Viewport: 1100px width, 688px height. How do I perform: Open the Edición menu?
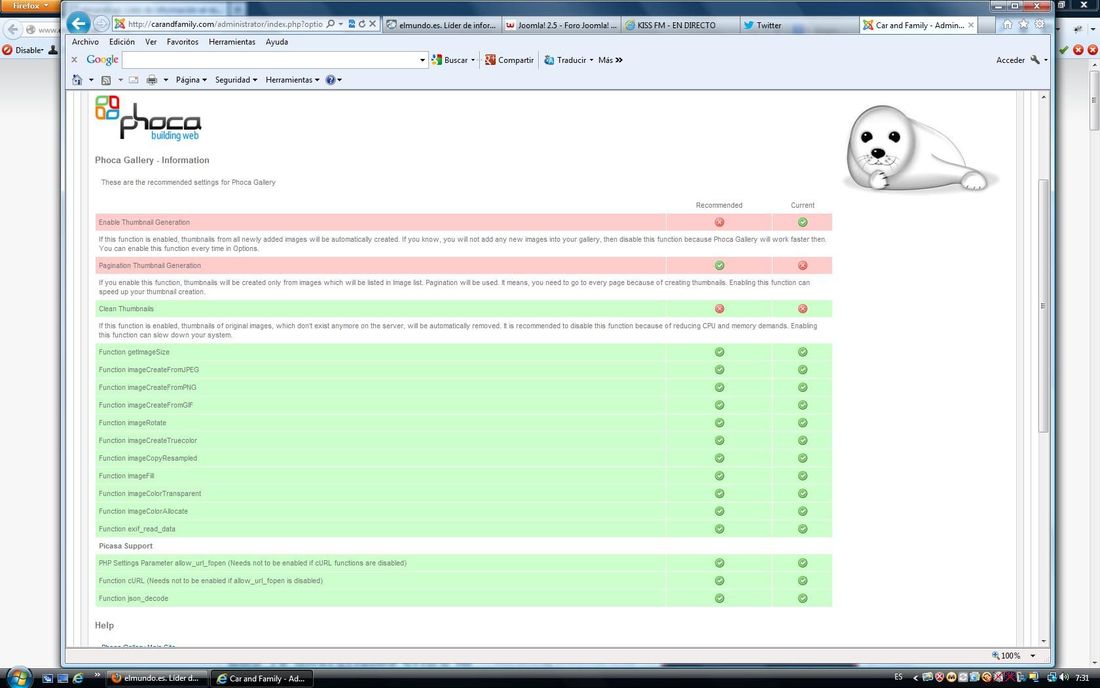[121, 42]
